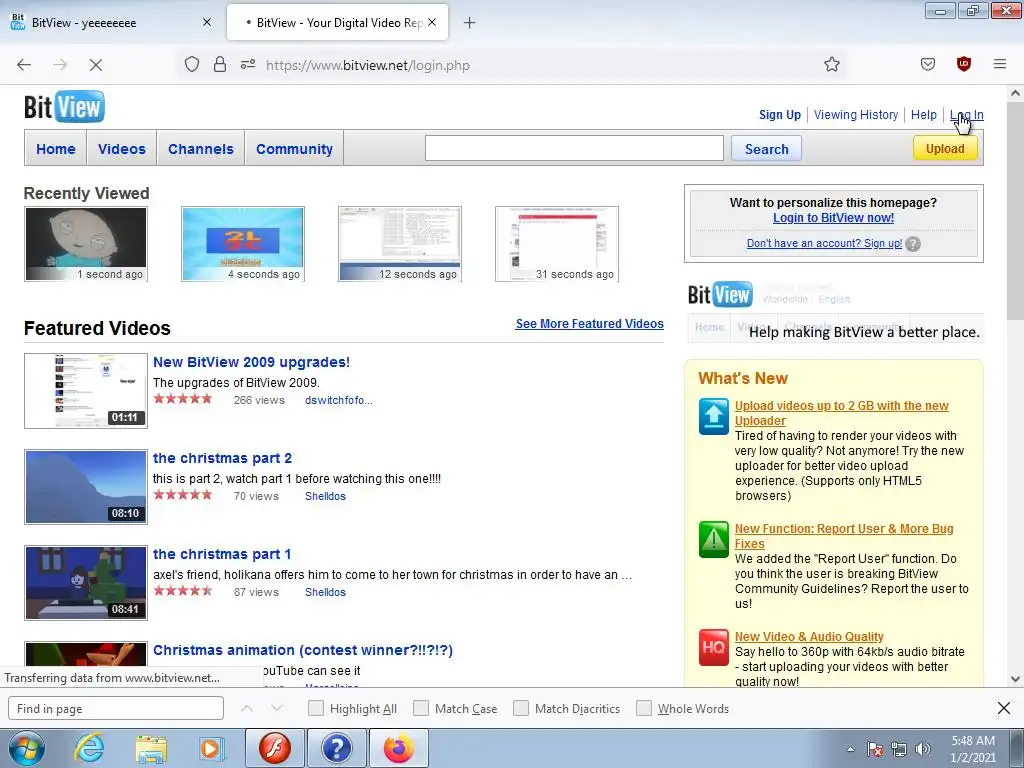Open 'the christmas part 1' video title

(x=222, y=554)
